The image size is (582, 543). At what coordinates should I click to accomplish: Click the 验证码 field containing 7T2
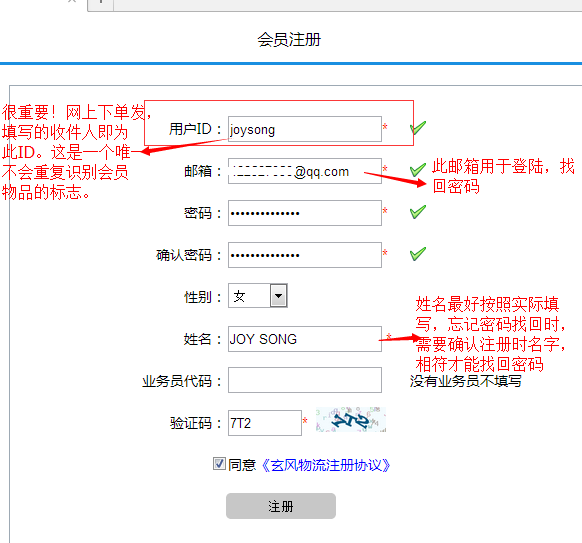pyautogui.click(x=265, y=423)
